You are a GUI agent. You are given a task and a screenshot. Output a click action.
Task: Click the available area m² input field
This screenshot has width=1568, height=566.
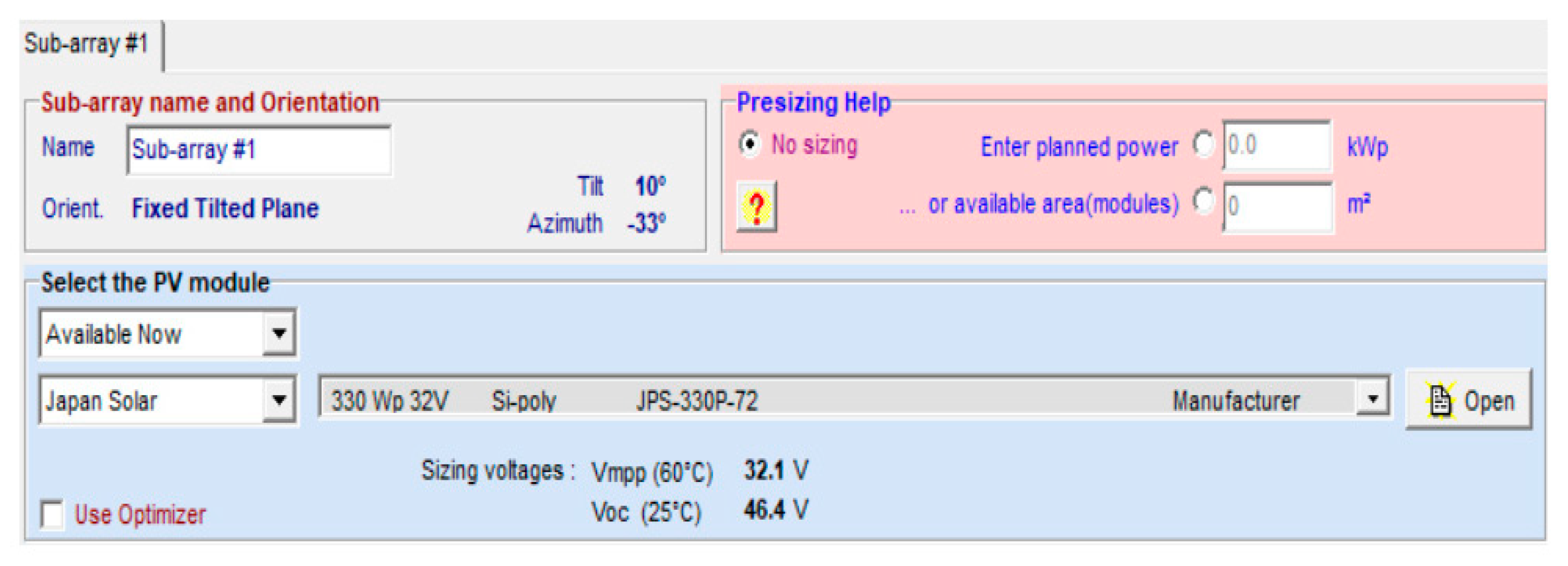pyautogui.click(x=1278, y=207)
